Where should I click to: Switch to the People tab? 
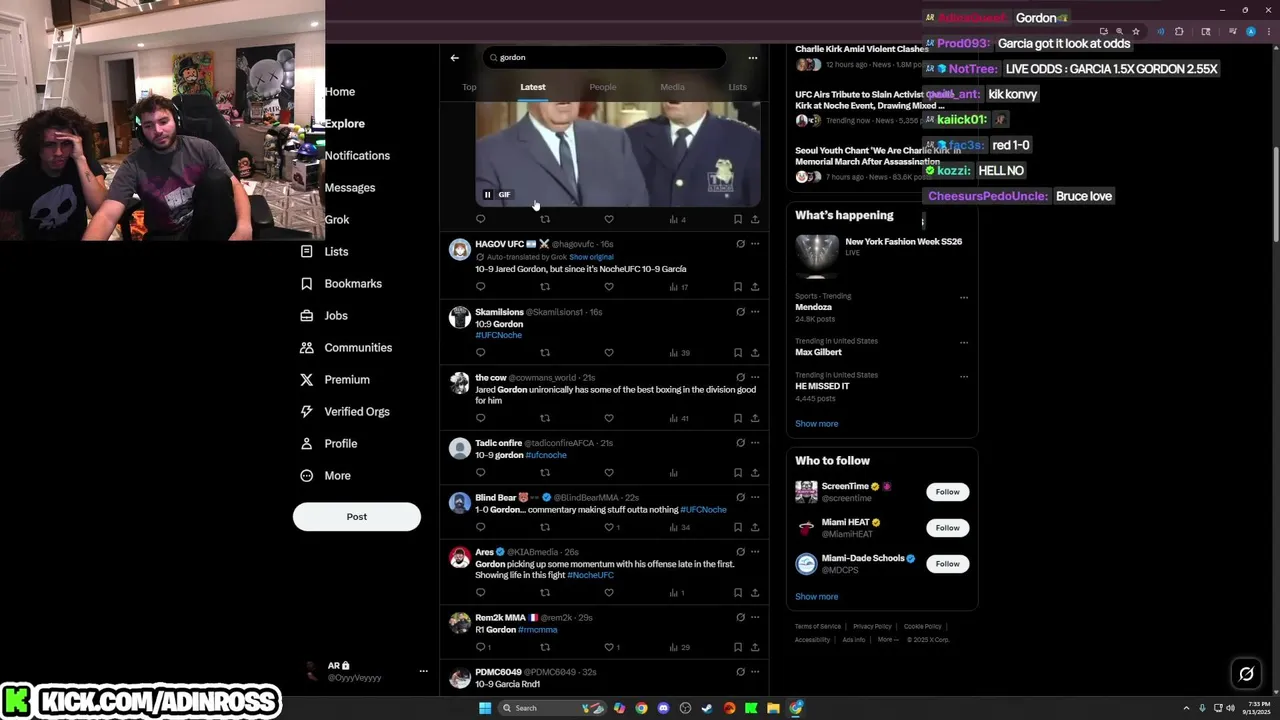pos(603,87)
